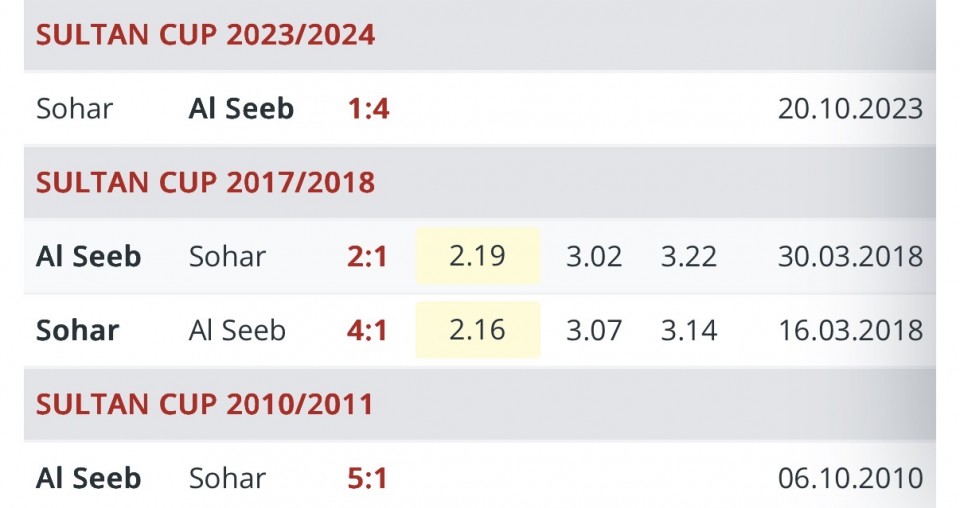
Task: Select the highlighted 2.19 odds
Action: [x=477, y=256]
